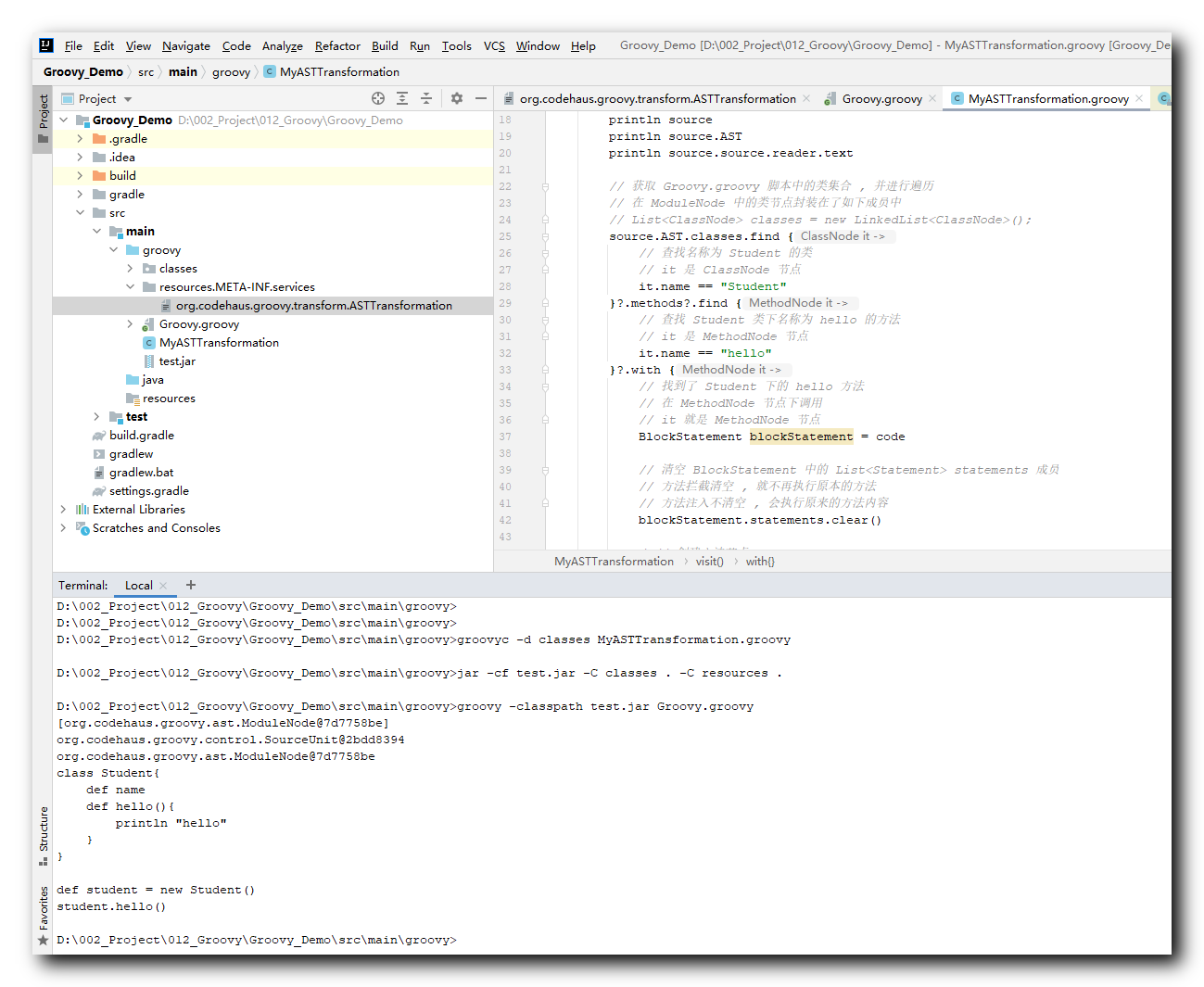This screenshot has width=1204, height=987.
Task: Click the class icon in navigation bar
Action: [270, 71]
